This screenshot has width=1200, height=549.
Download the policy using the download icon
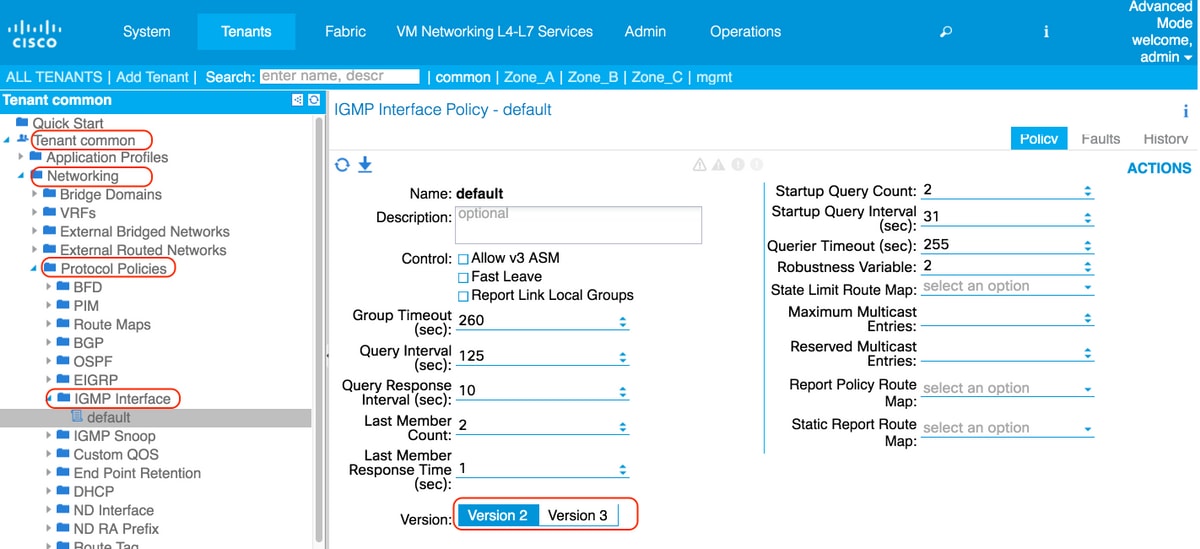pos(365,165)
